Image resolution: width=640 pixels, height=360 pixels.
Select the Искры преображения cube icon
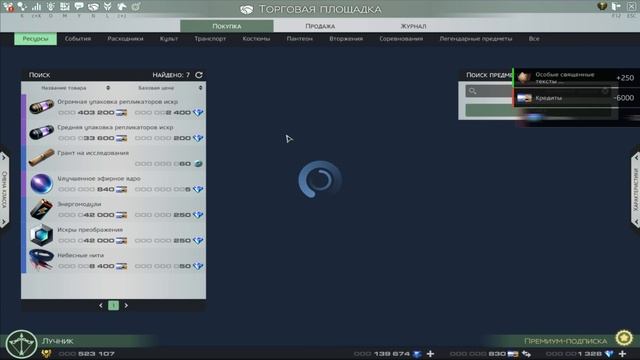click(41, 235)
